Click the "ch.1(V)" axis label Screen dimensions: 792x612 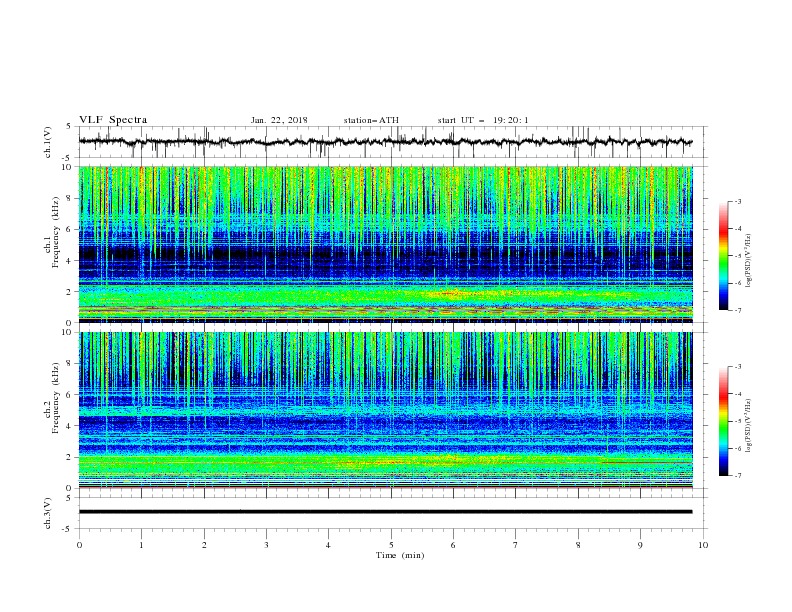(x=48, y=142)
